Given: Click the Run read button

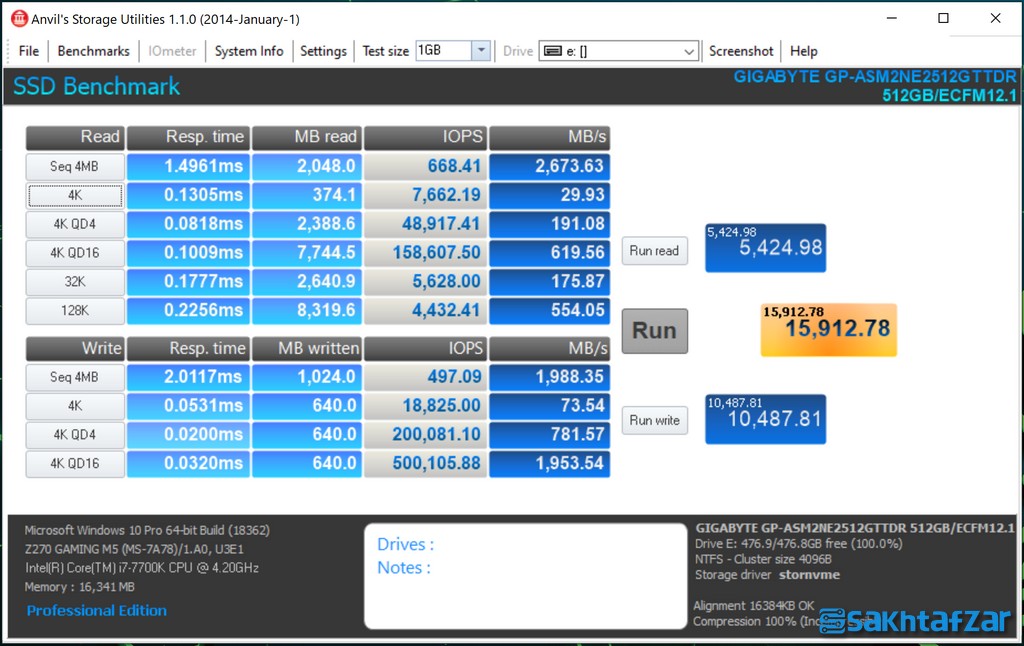Looking at the screenshot, I should click(x=654, y=251).
